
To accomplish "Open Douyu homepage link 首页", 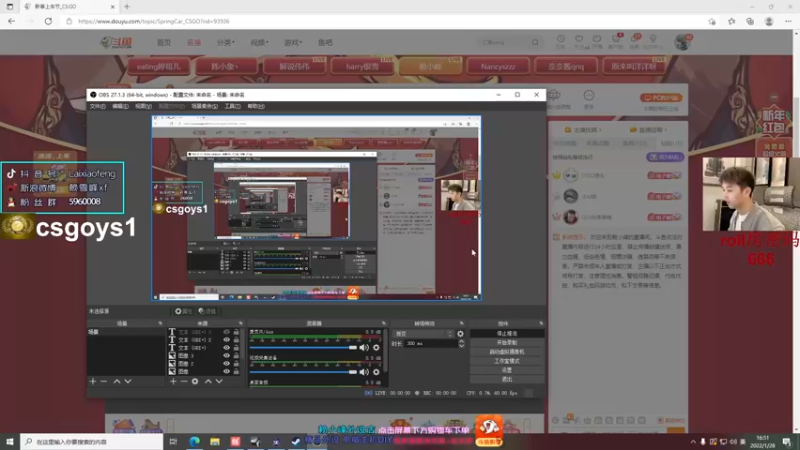I will 164,42.
